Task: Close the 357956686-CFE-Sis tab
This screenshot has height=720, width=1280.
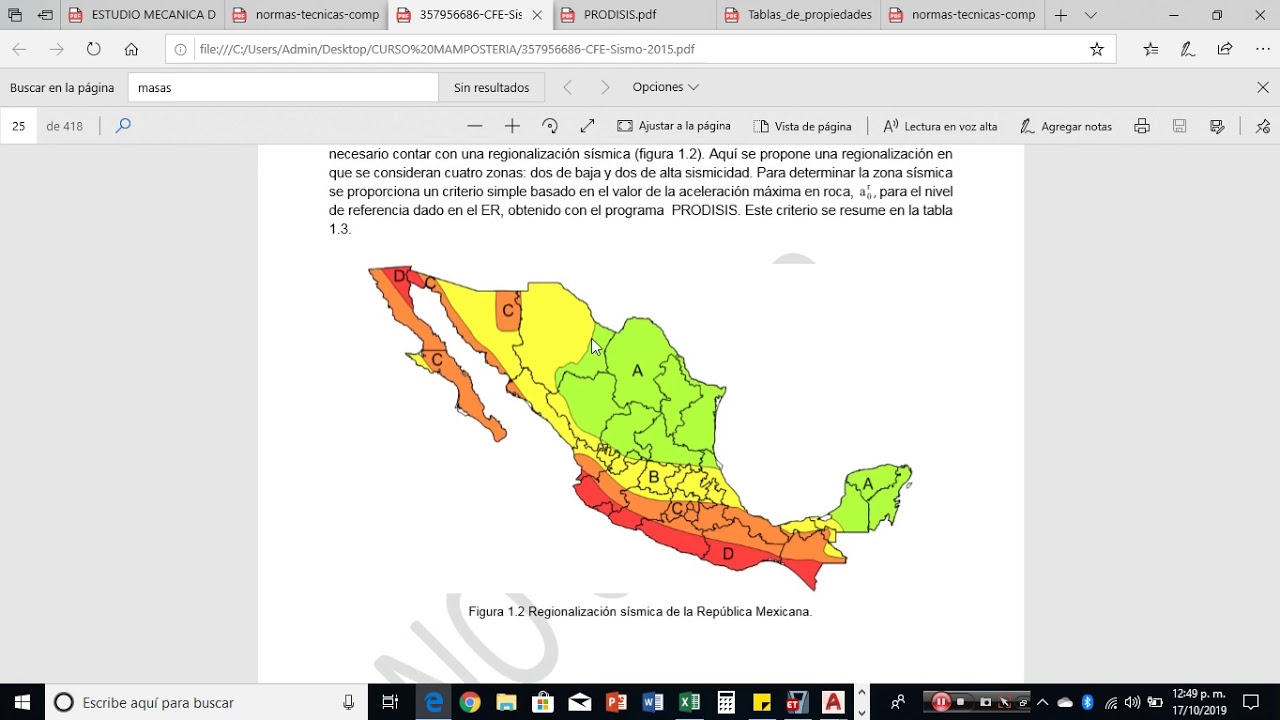Action: [x=537, y=15]
